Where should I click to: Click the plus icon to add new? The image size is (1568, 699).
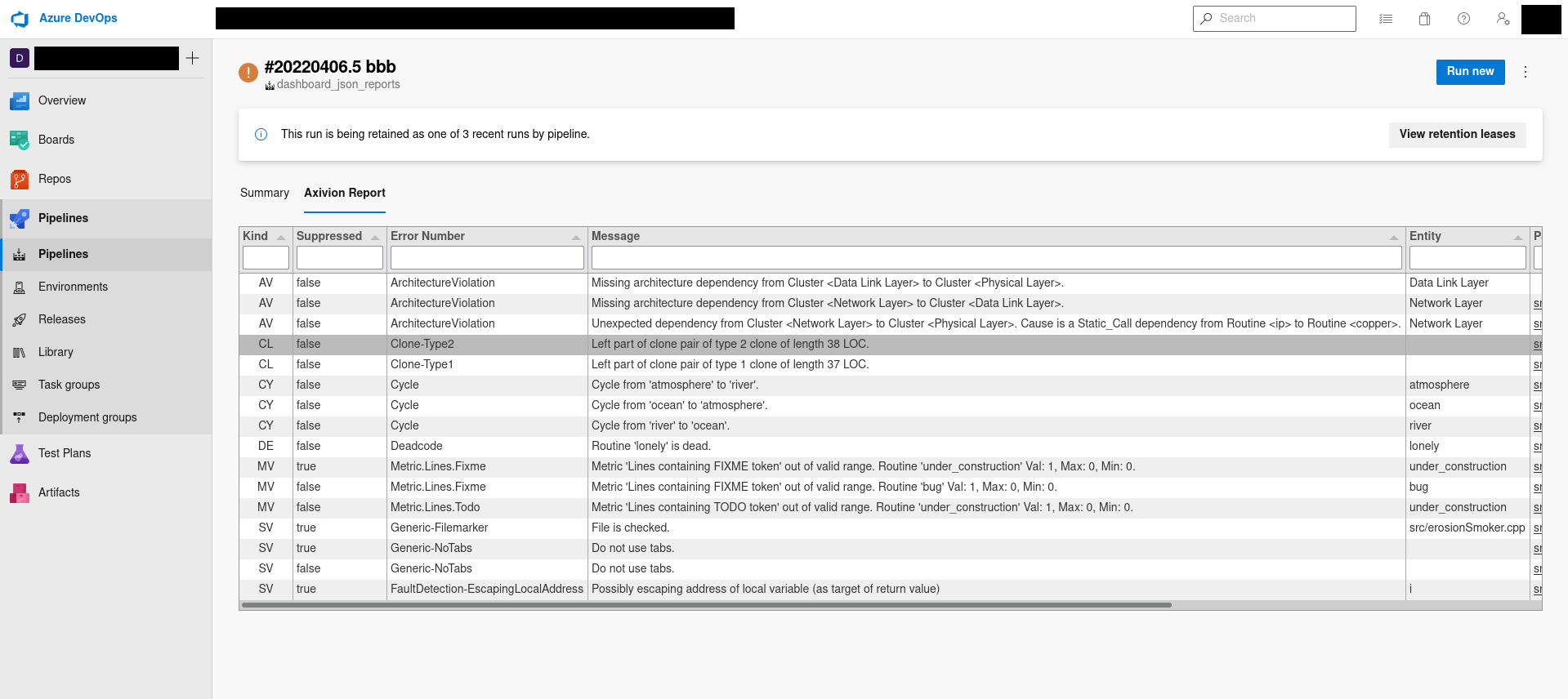click(193, 58)
